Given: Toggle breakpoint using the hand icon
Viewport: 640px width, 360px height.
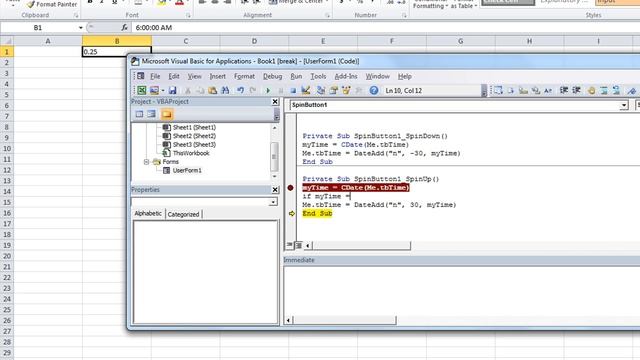Looking at the screenshot, I should pos(591,90).
